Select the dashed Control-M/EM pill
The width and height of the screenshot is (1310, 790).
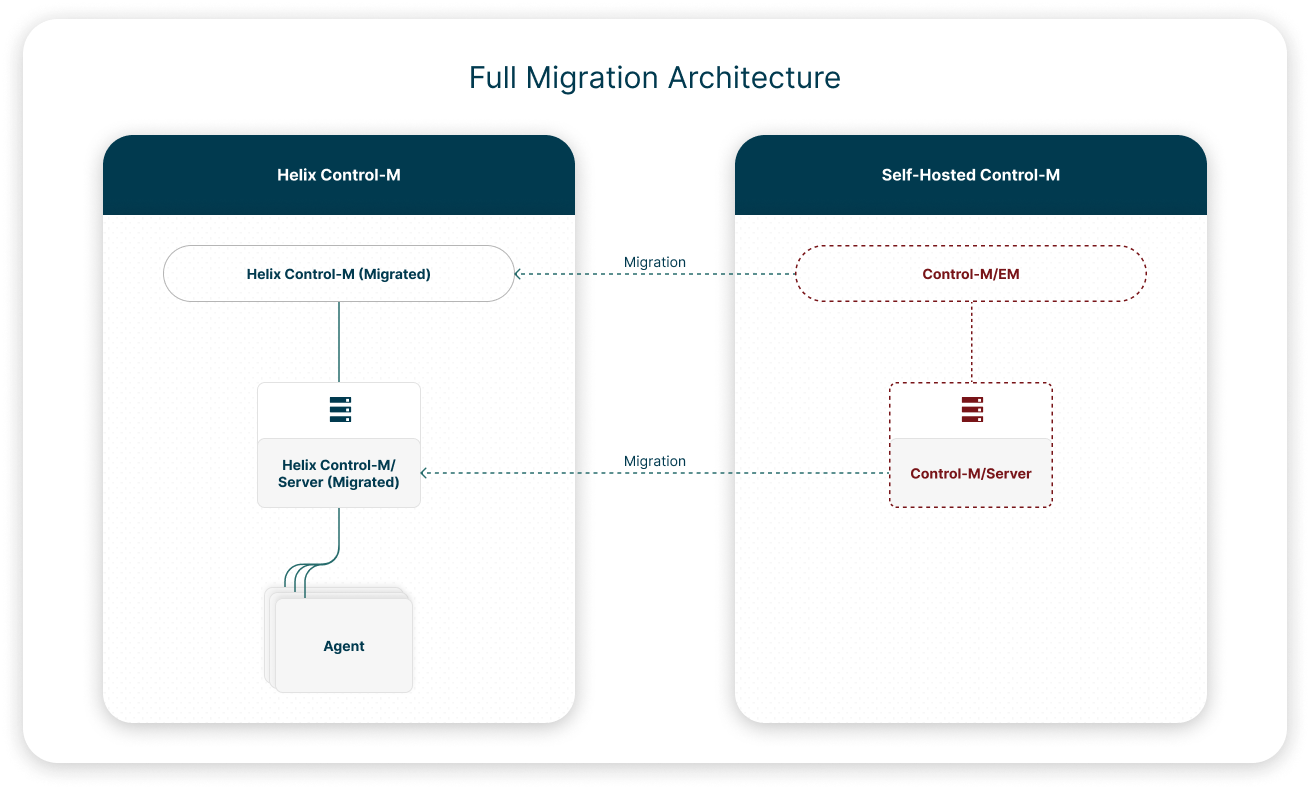(x=970, y=273)
